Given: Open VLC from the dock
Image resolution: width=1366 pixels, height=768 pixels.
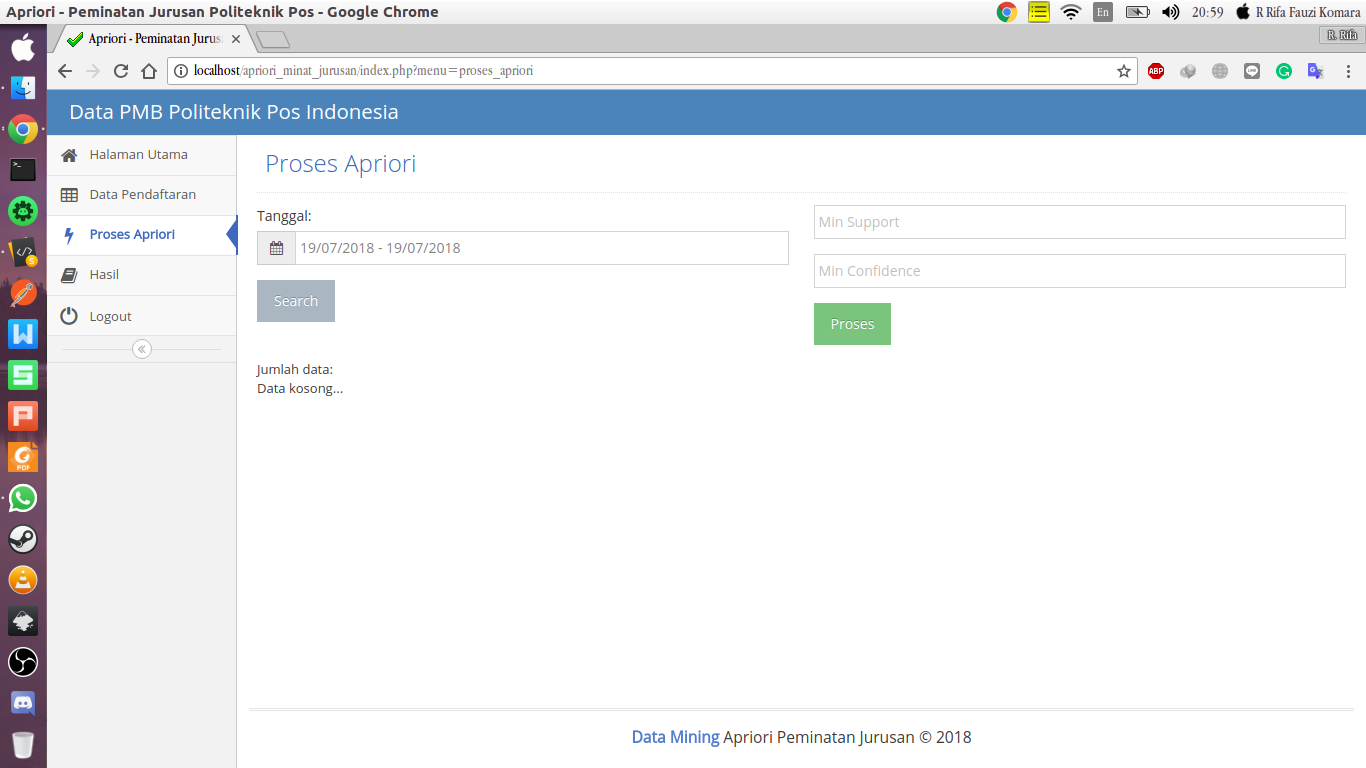Looking at the screenshot, I should click(x=23, y=580).
